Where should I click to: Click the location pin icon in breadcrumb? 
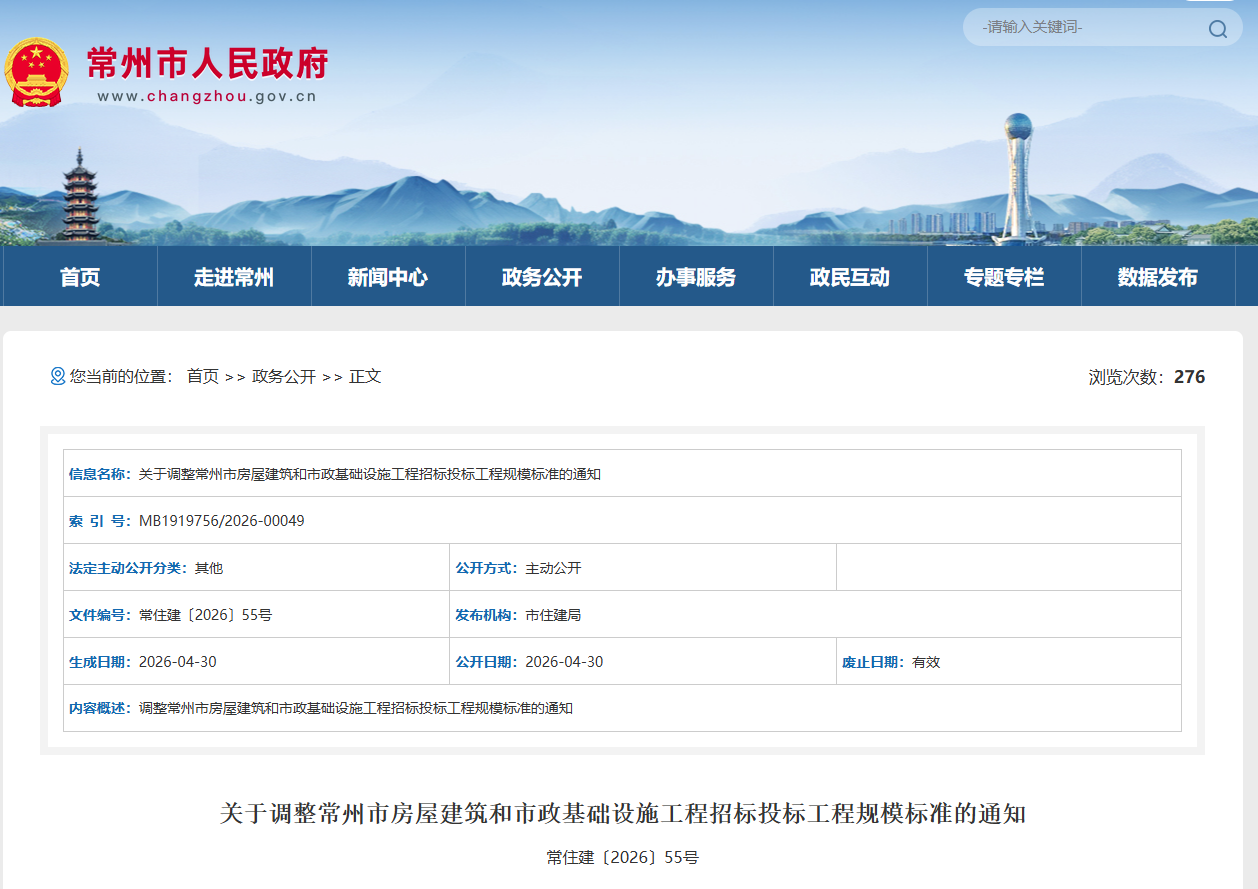[57, 376]
